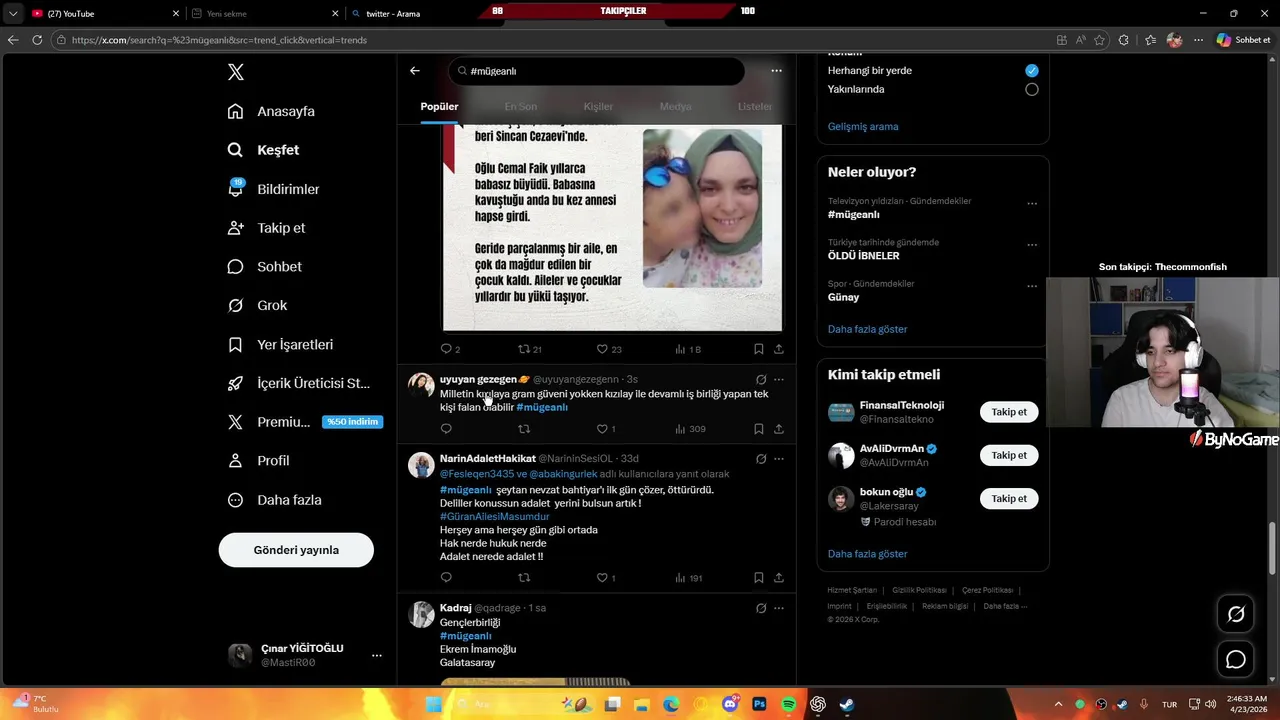Viewport: 1280px width, 720px height.
Task: Follow FinansalTeknoloji account
Action: 1009,412
